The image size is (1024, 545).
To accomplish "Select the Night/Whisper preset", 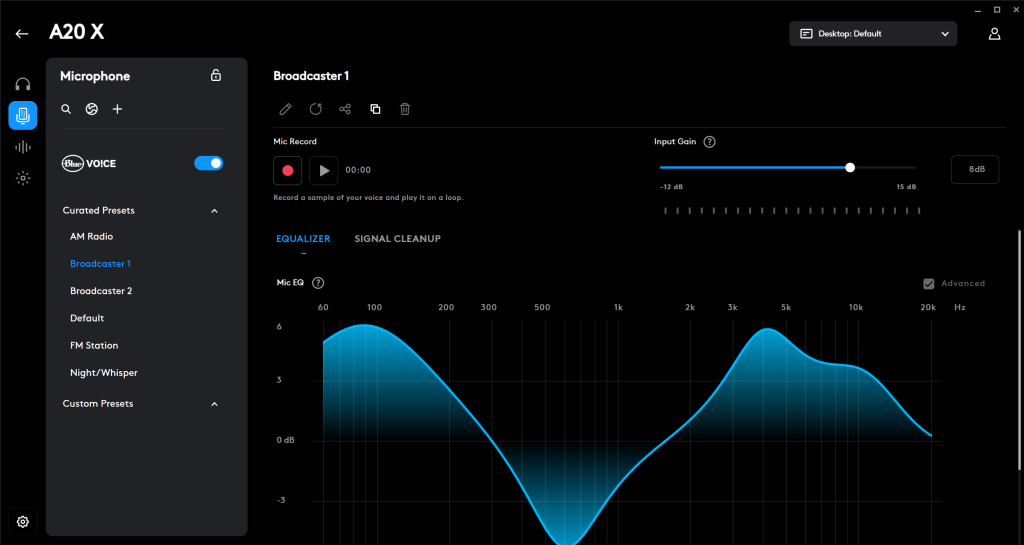I will coord(104,373).
